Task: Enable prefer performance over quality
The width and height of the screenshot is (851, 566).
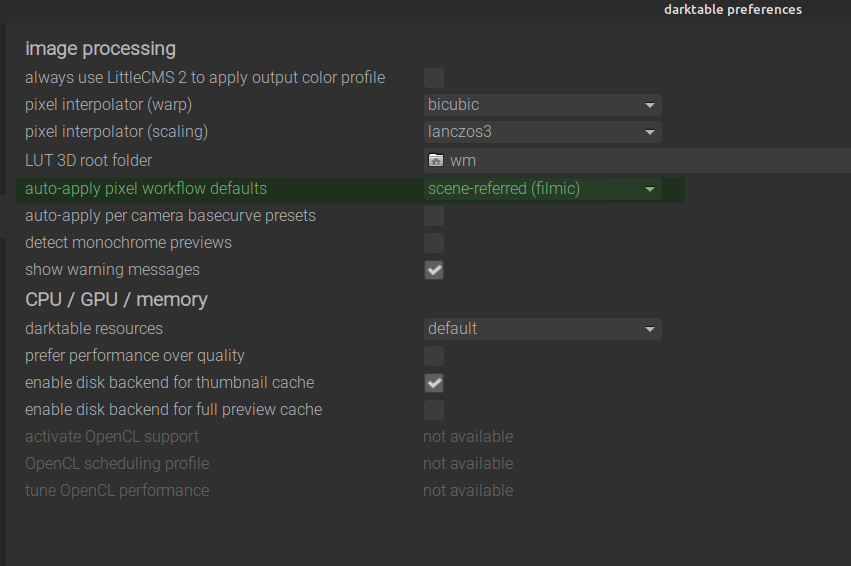Action: [434, 356]
